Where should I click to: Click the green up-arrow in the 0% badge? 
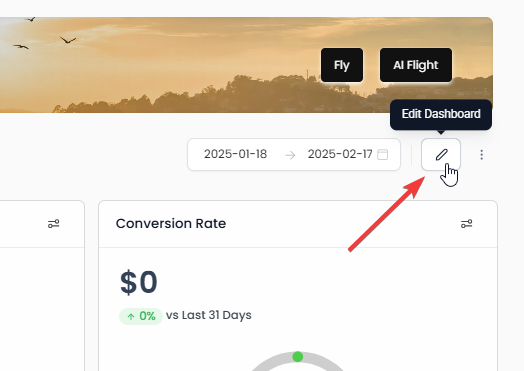point(131,316)
